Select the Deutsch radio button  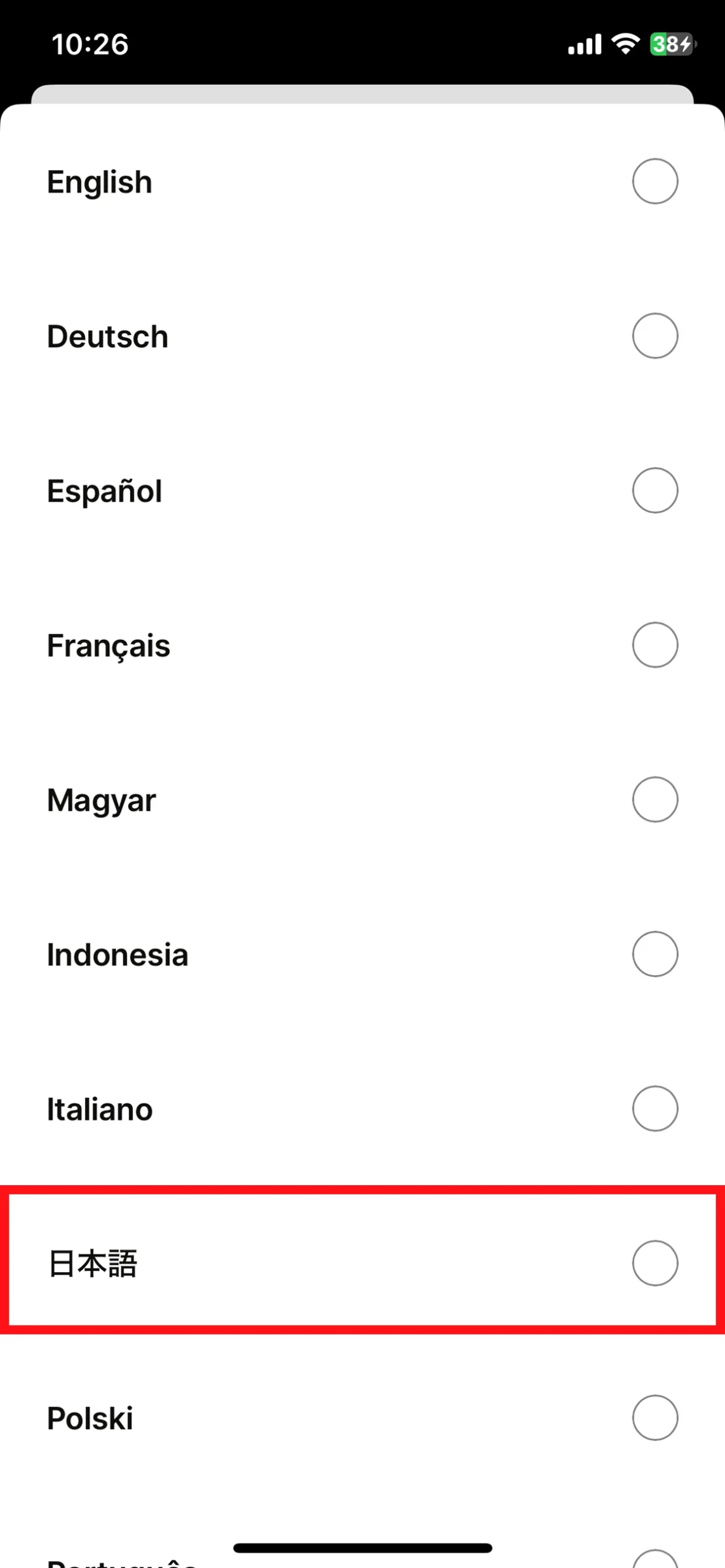tap(655, 336)
